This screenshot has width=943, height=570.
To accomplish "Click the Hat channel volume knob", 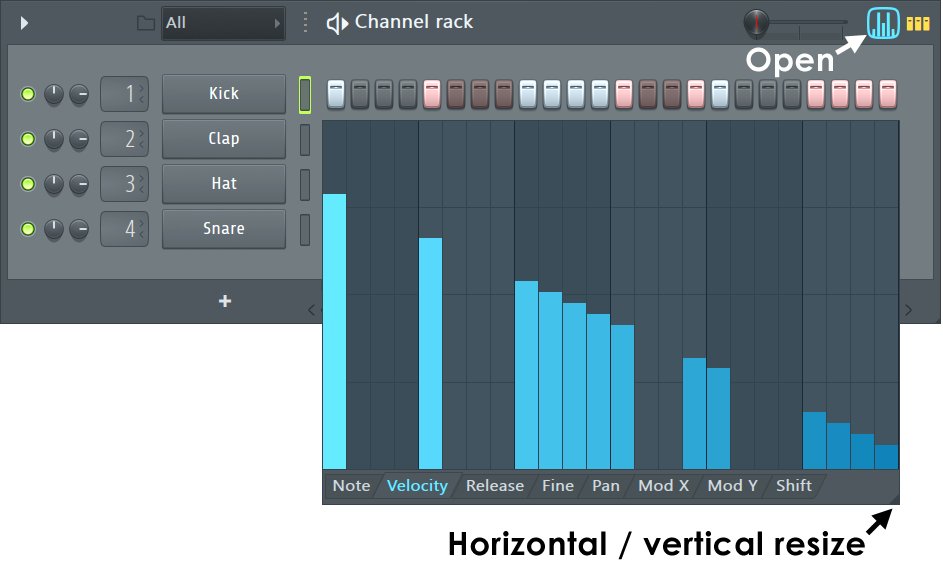I will tap(79, 184).
